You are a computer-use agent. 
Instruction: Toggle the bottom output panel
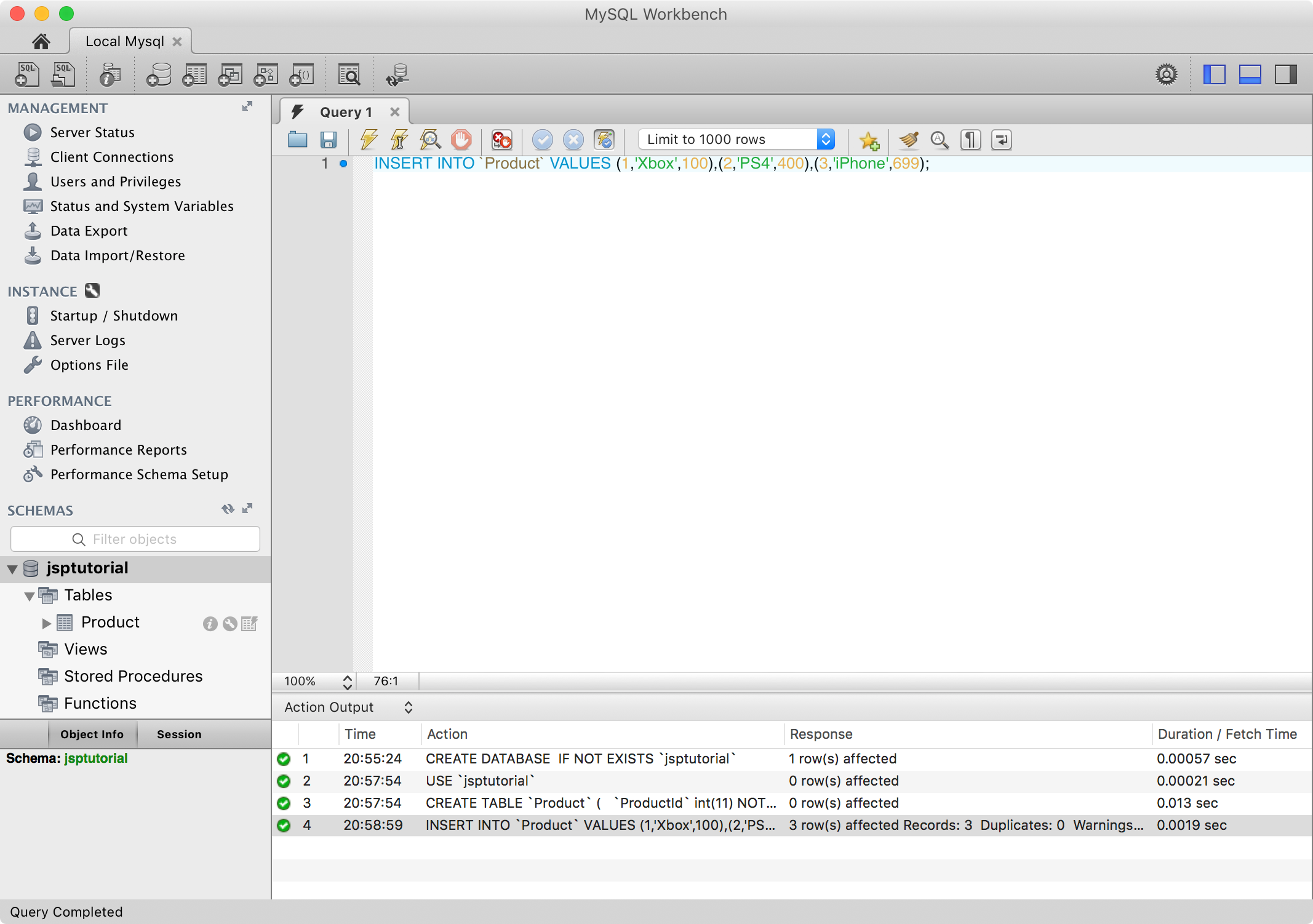coord(1250,74)
